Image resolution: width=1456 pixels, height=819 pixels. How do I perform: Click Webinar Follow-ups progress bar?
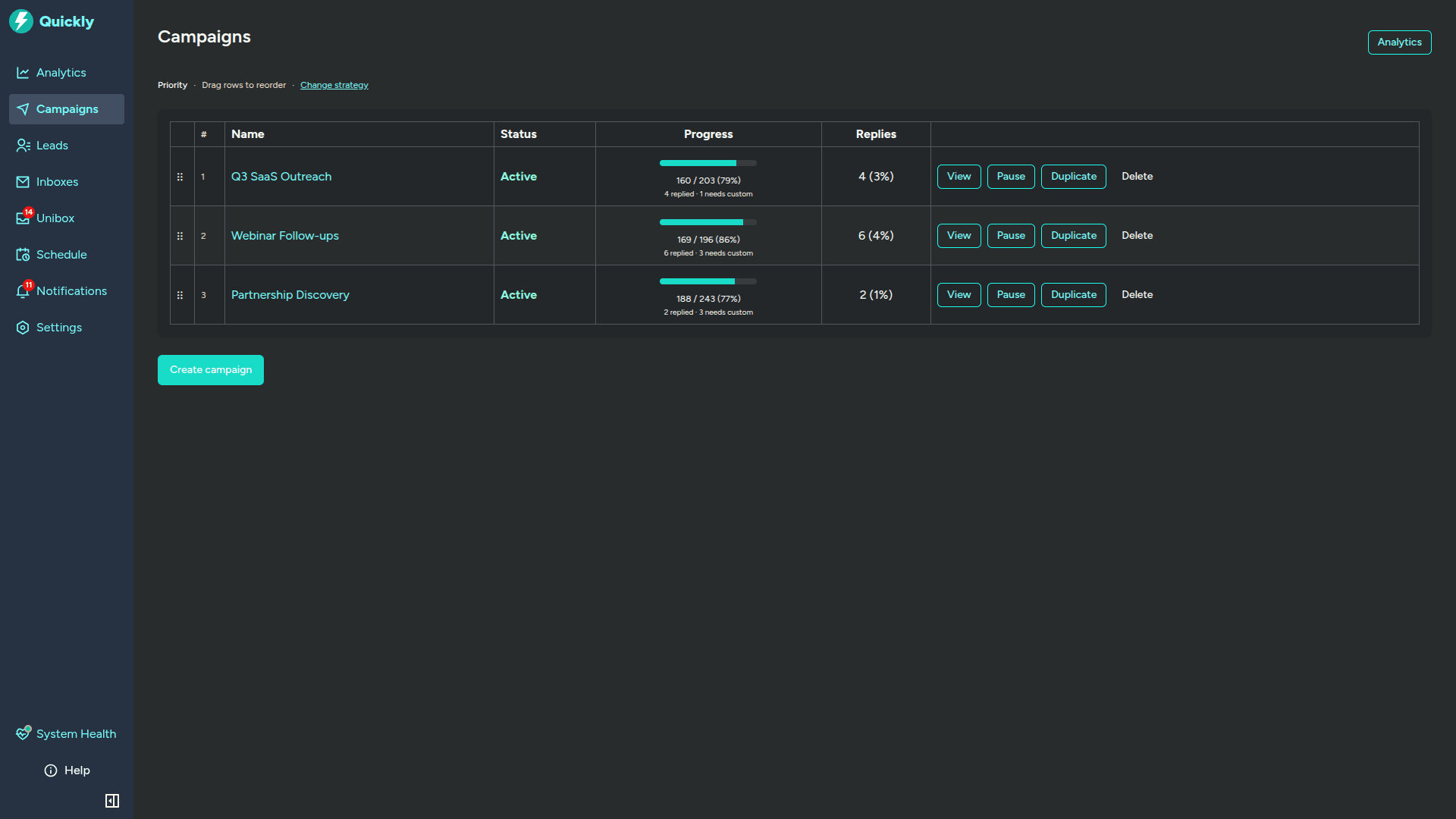click(708, 222)
